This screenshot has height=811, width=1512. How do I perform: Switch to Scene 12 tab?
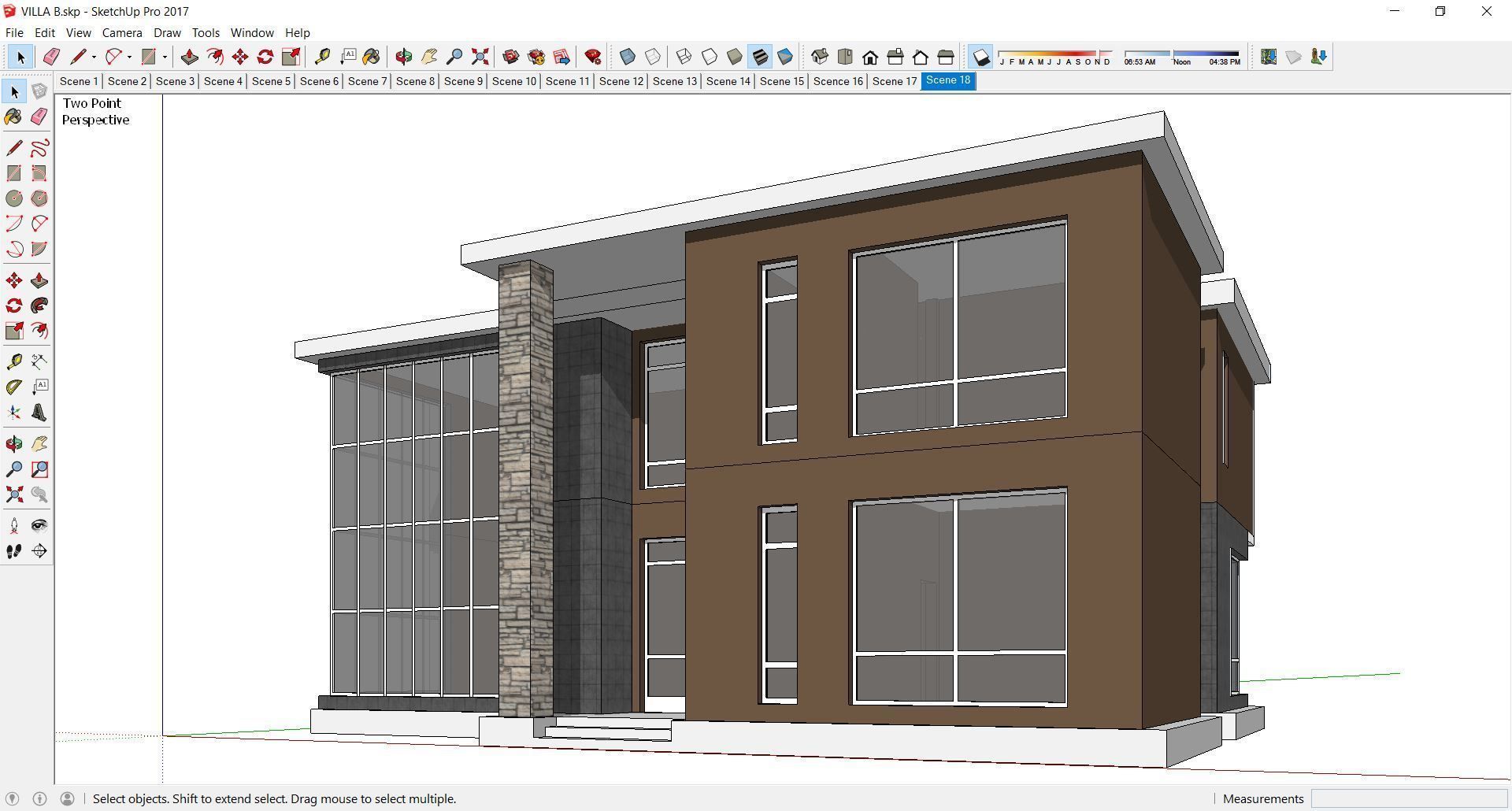621,81
